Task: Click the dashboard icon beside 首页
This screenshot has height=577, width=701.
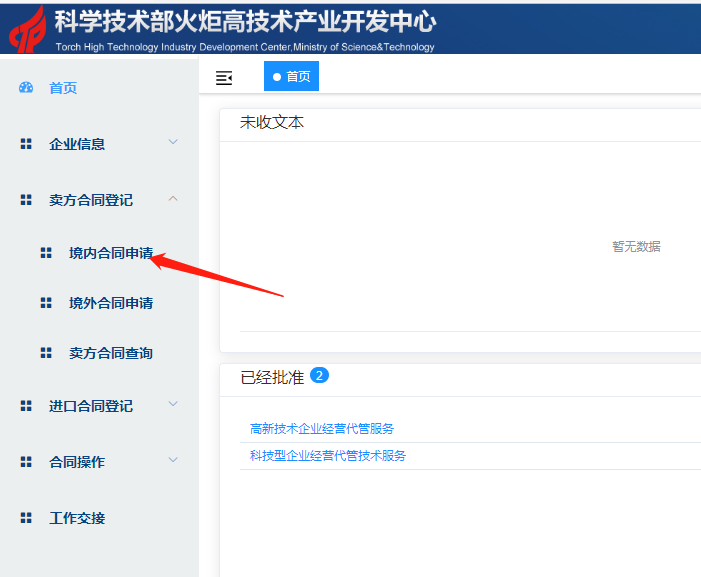Action: coord(26,88)
